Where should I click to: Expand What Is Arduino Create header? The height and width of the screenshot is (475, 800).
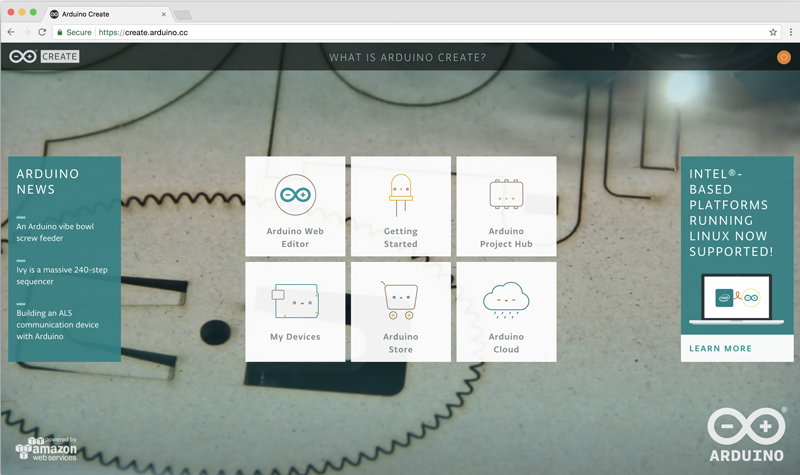pyautogui.click(x=407, y=57)
